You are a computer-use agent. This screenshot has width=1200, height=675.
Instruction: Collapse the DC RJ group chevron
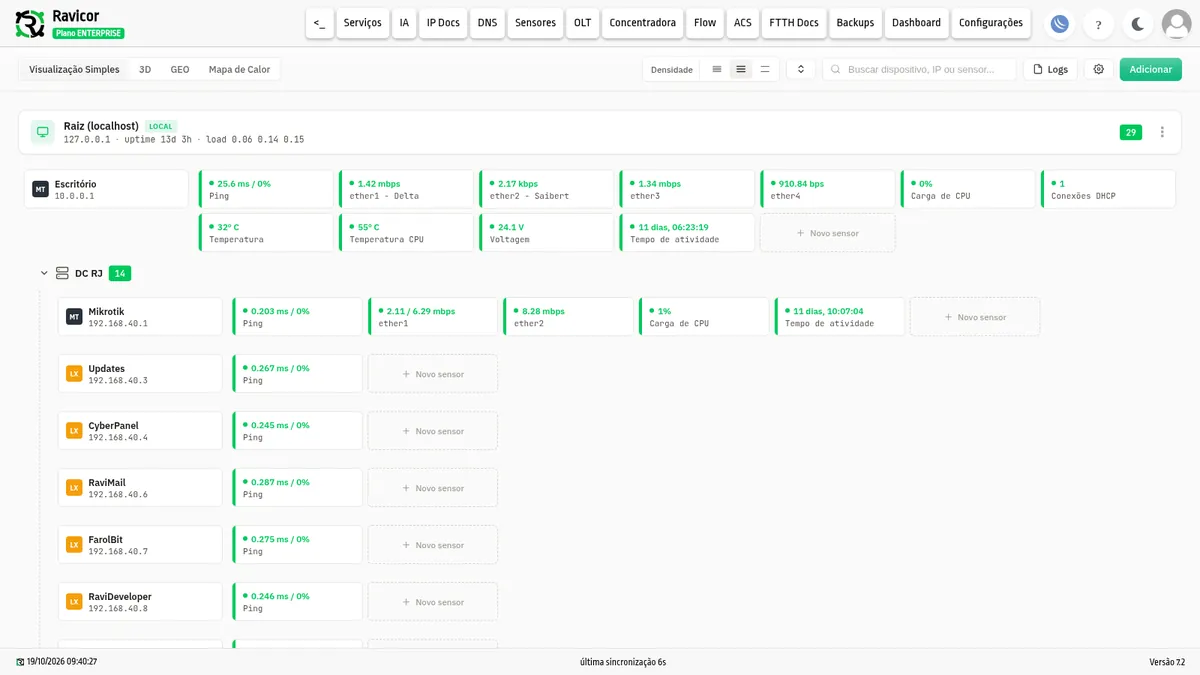click(x=44, y=273)
